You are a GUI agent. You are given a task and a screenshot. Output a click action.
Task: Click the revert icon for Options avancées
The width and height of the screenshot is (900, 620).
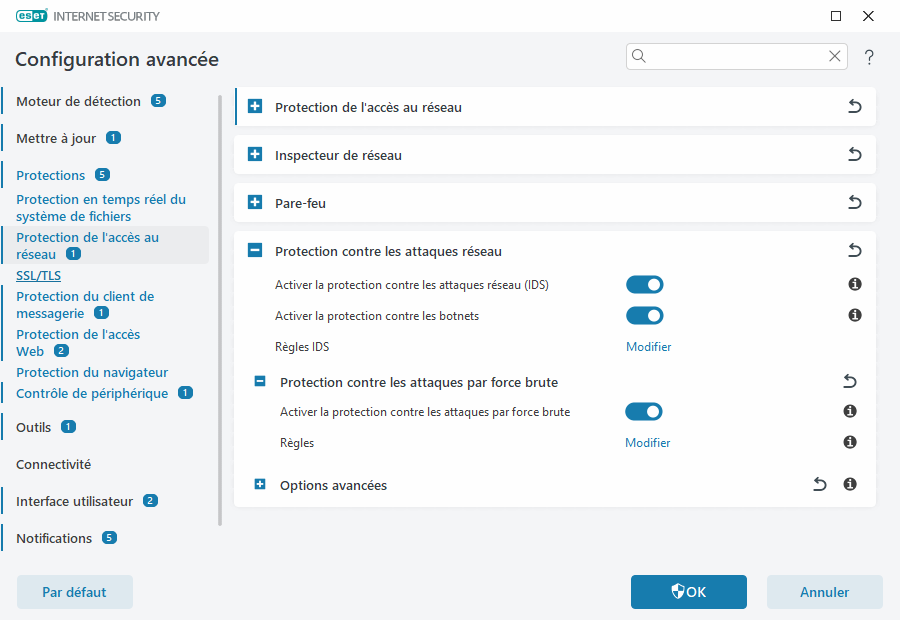tap(819, 484)
